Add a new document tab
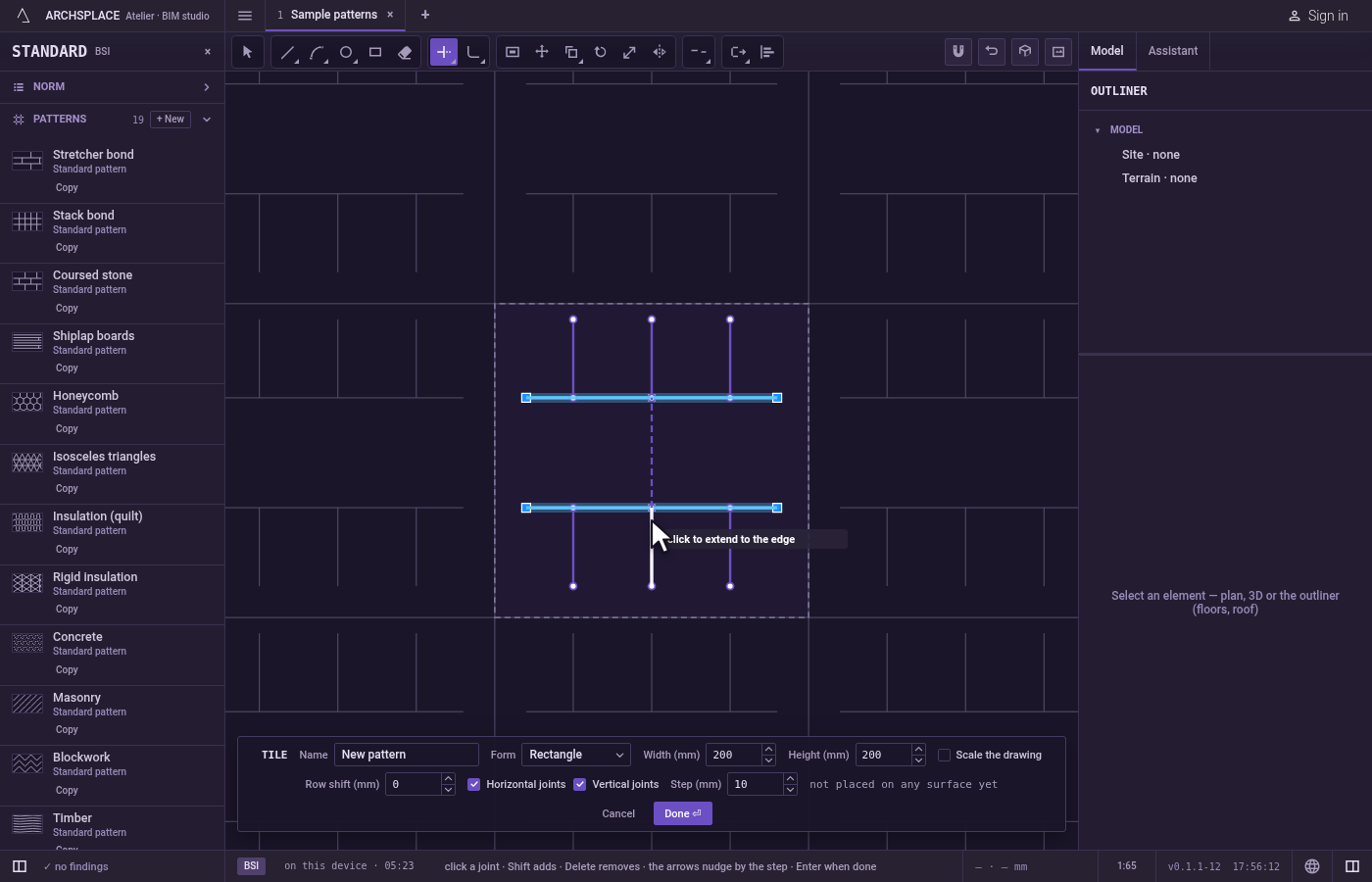The image size is (1372, 882). [425, 15]
